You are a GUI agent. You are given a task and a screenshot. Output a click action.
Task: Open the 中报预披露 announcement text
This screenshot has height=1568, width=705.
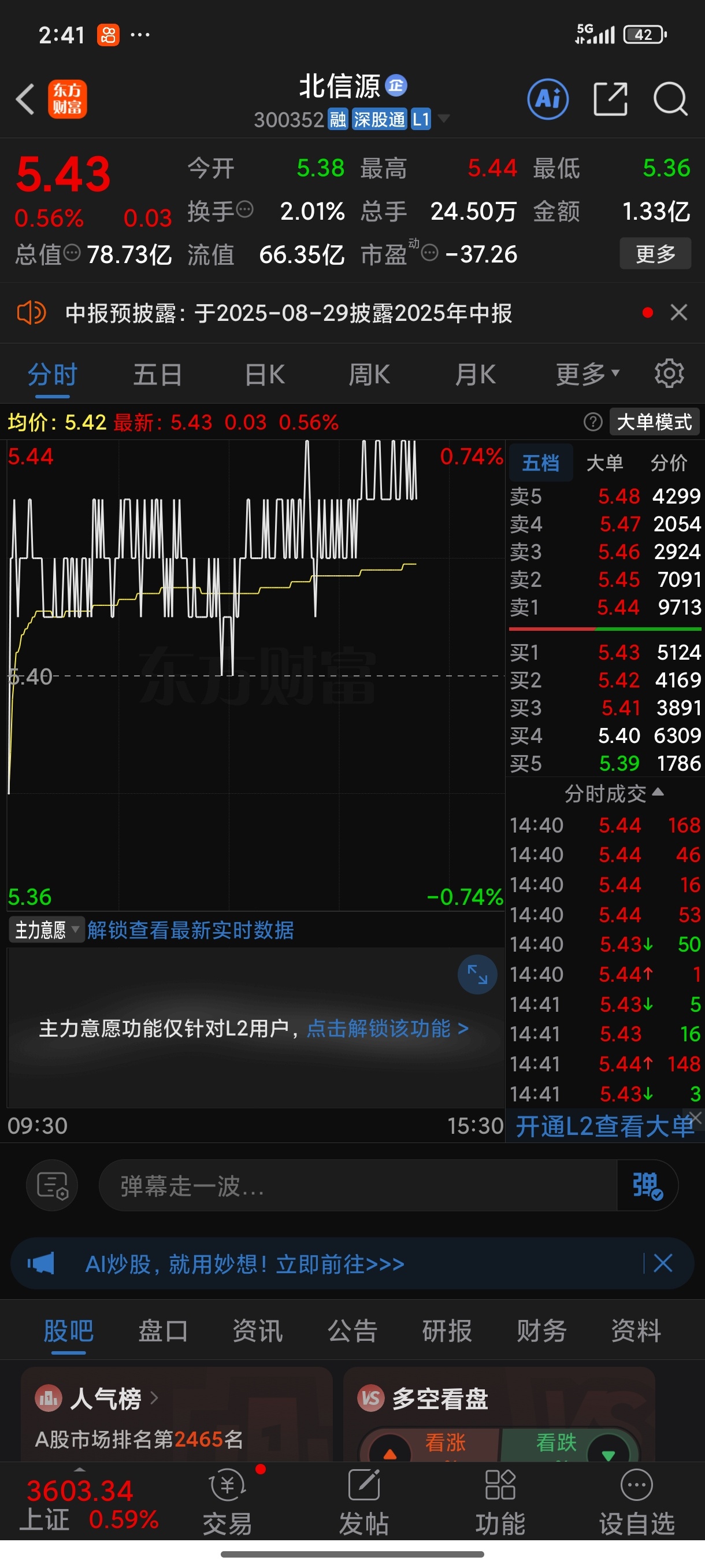[289, 313]
